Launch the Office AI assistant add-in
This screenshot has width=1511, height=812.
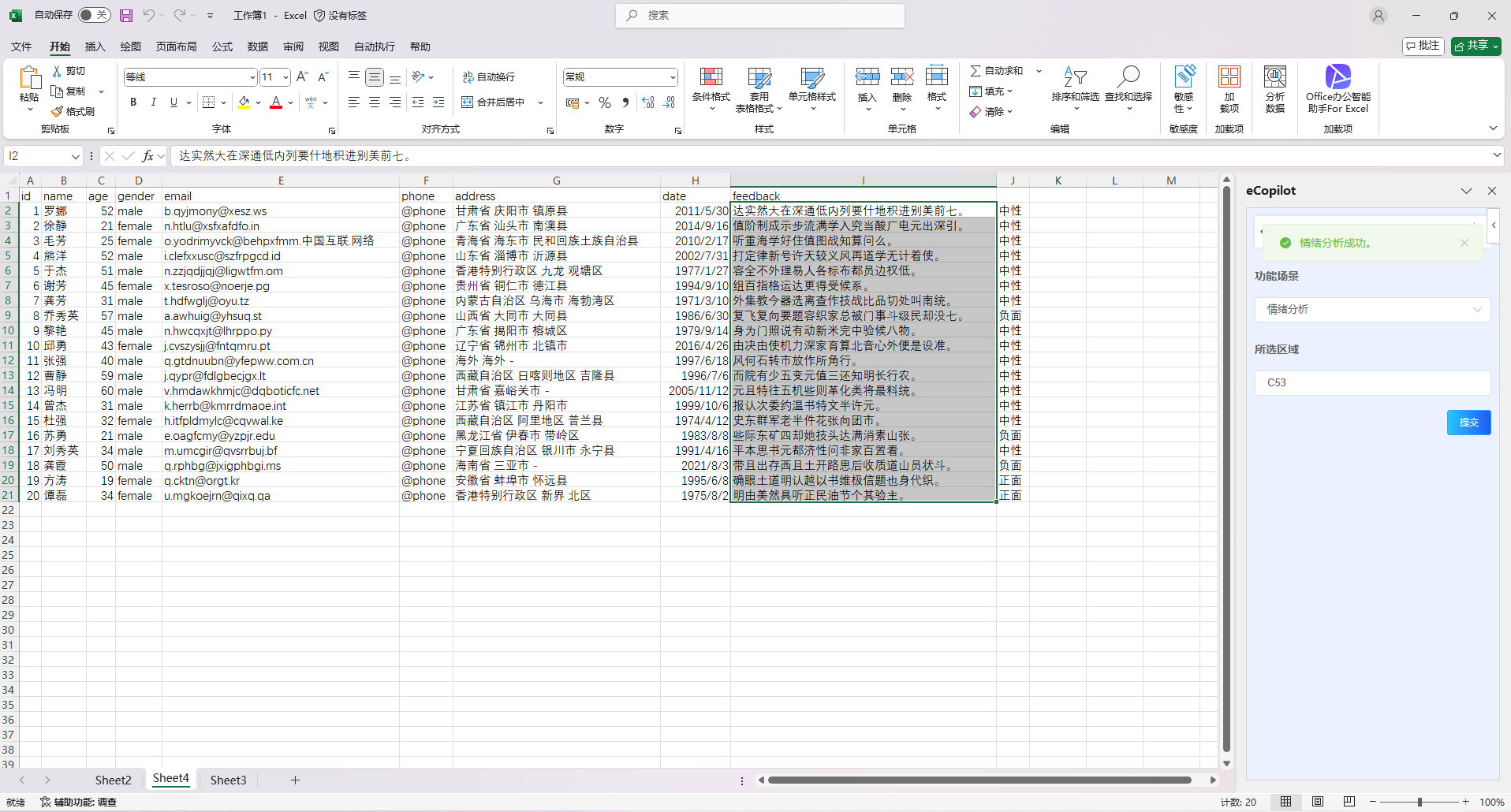pyautogui.click(x=1338, y=78)
